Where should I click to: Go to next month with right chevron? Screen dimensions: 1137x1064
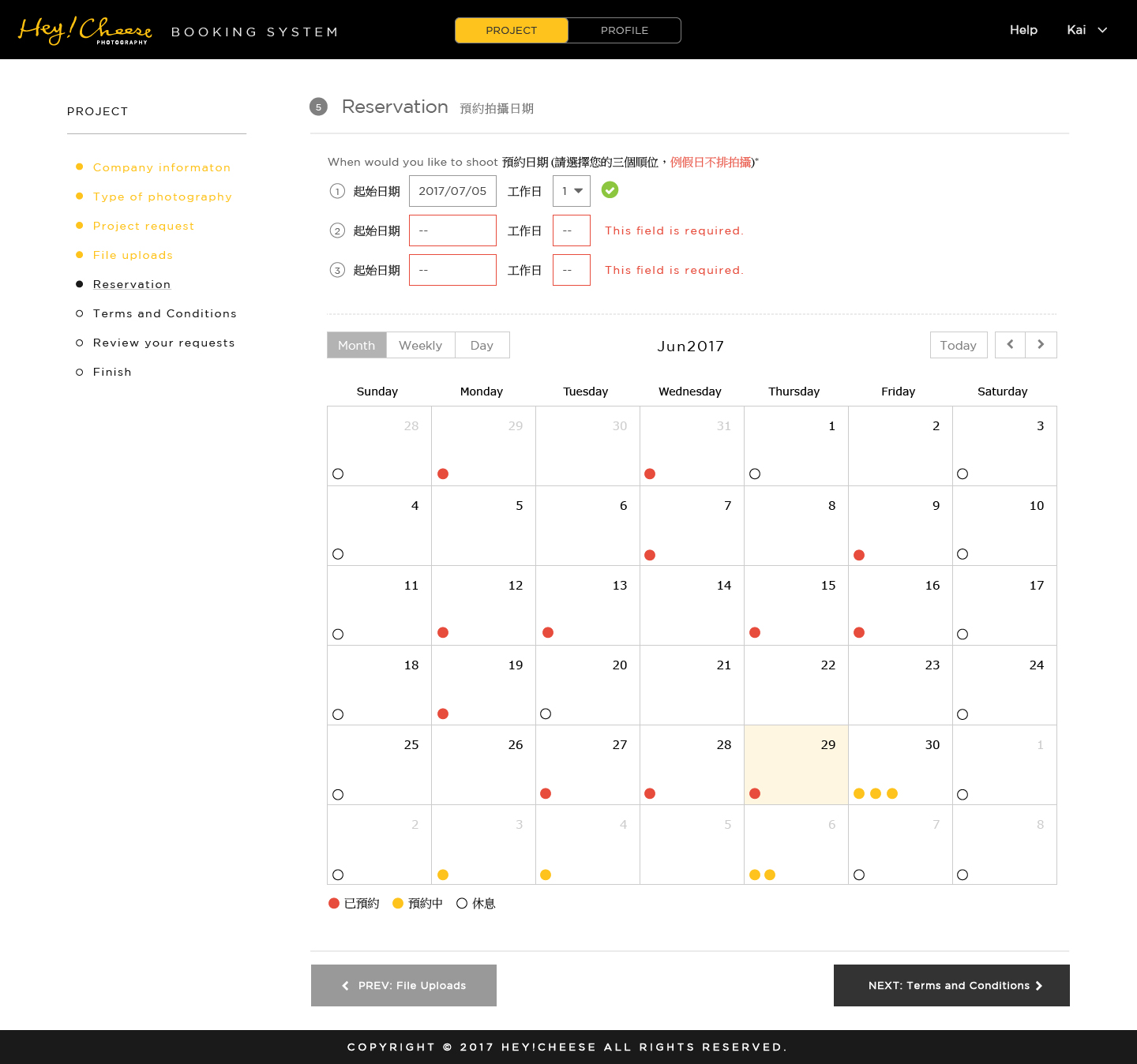coord(1041,345)
